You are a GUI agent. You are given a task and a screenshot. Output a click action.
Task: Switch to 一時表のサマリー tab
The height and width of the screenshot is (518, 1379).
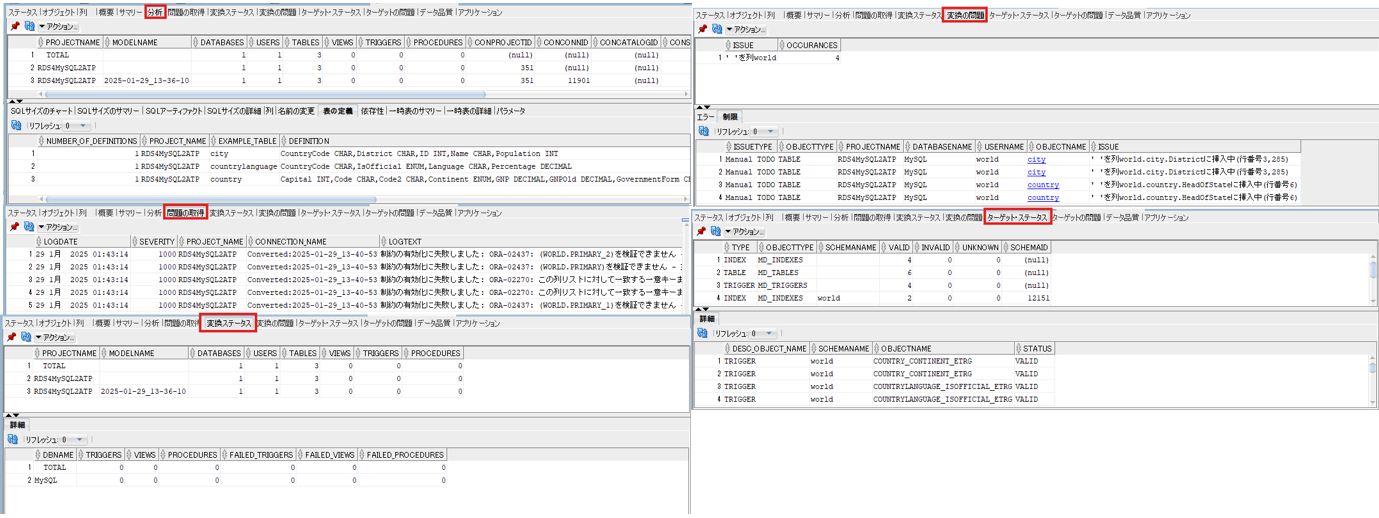[x=416, y=111]
